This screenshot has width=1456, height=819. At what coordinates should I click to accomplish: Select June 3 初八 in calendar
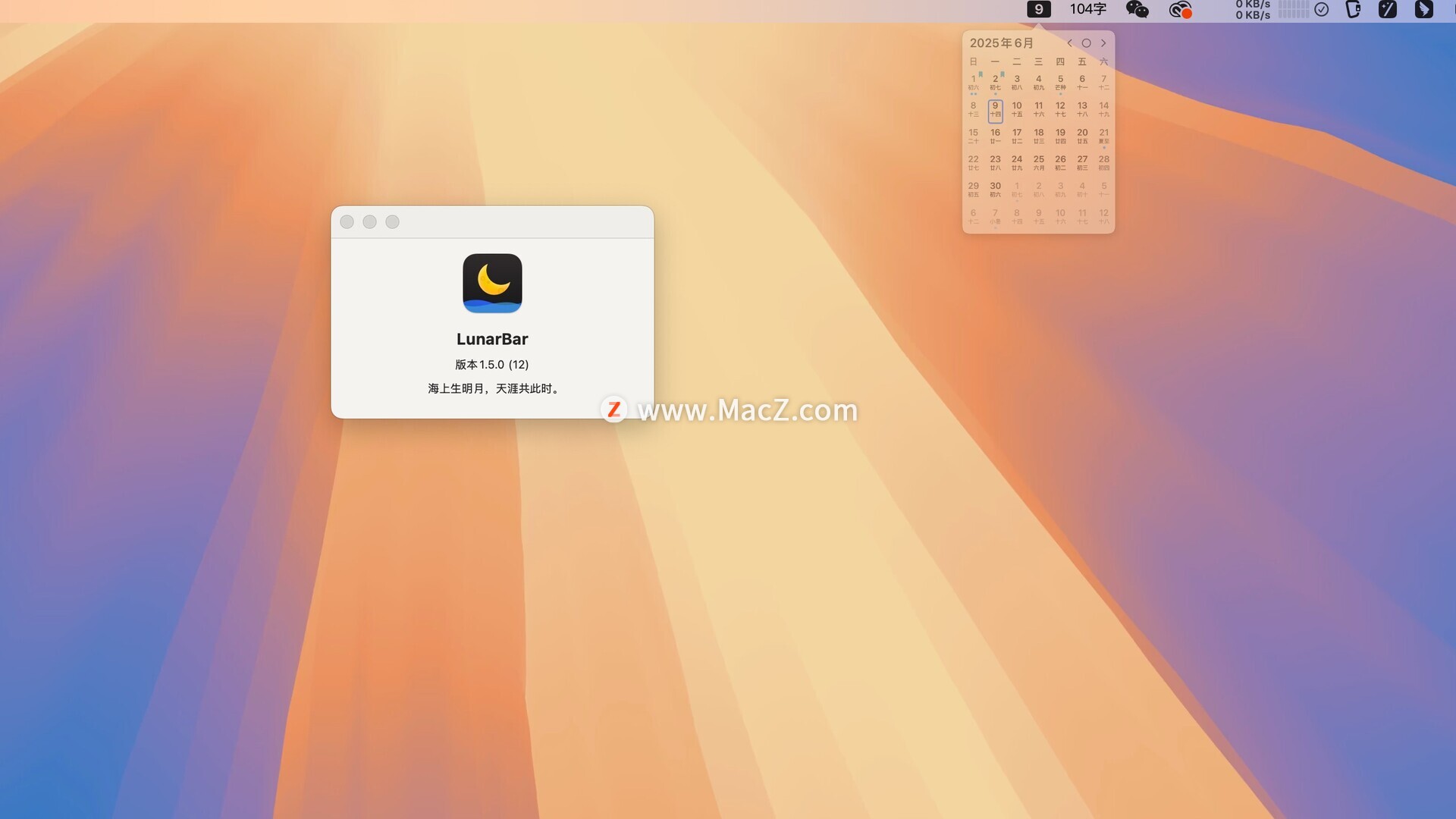1017,83
